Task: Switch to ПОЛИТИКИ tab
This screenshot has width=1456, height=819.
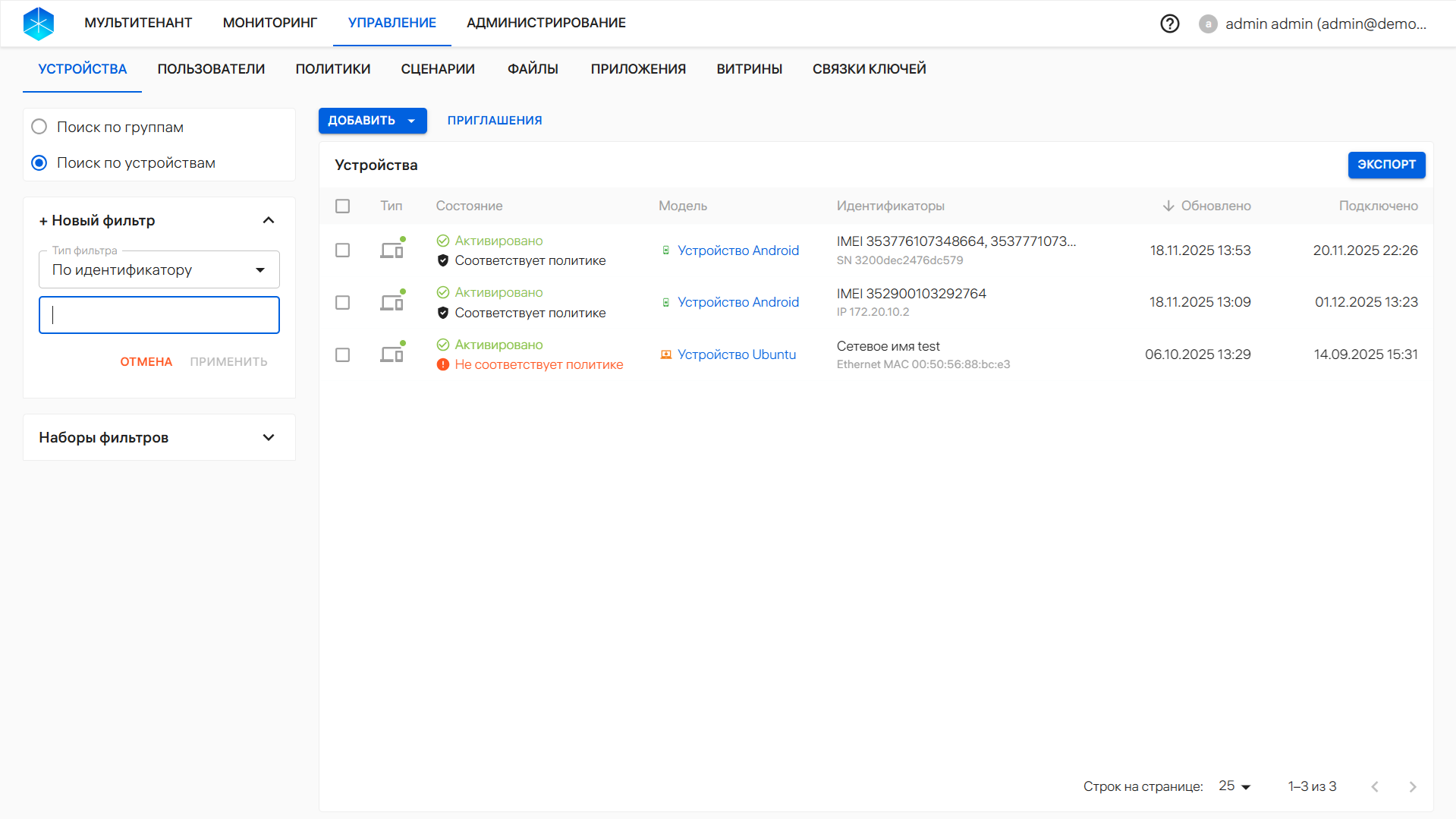Action: 332,69
